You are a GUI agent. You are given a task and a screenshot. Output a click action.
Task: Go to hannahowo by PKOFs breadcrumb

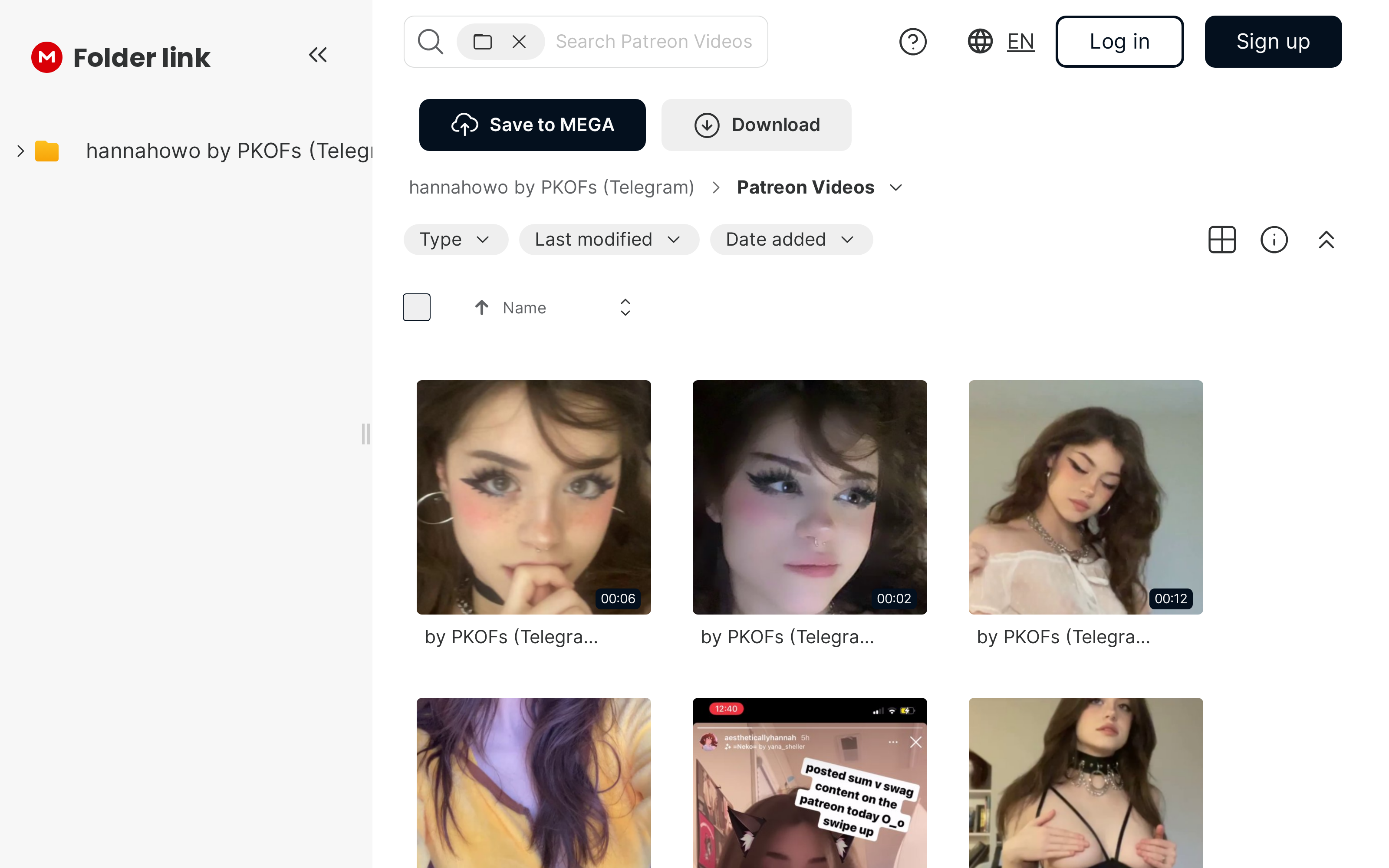point(551,188)
